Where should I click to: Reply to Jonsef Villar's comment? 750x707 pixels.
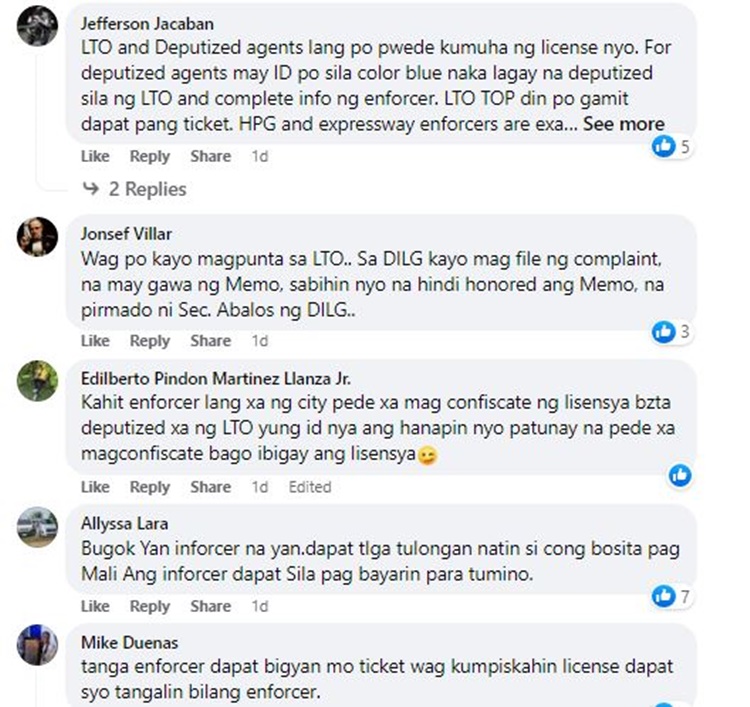coord(150,341)
